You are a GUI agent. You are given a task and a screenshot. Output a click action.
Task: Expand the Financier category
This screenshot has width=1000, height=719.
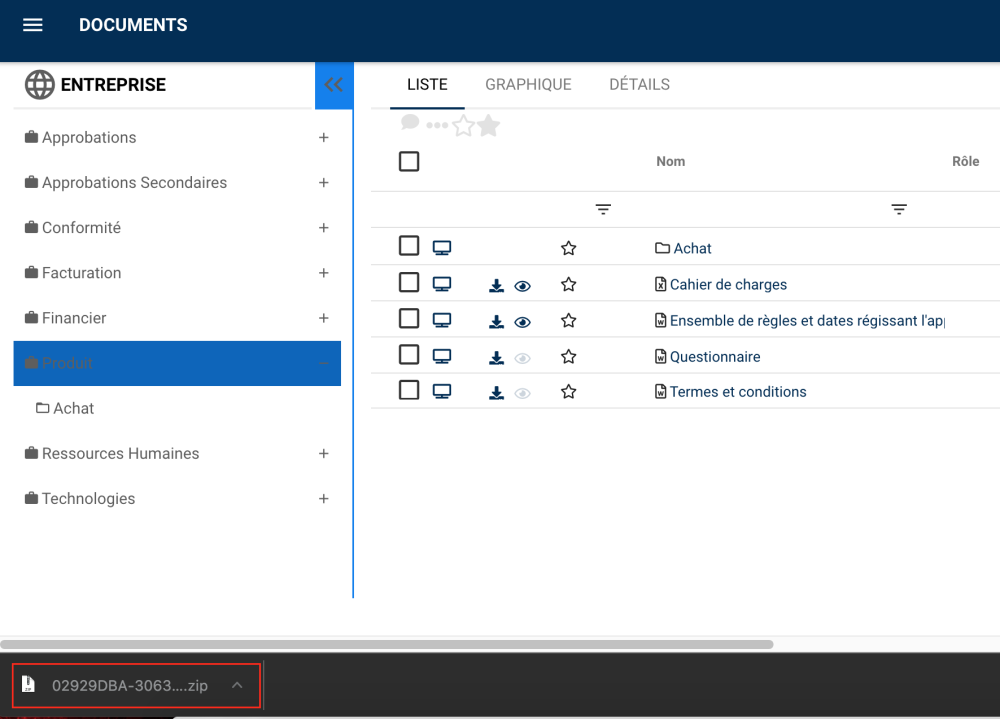(x=324, y=318)
